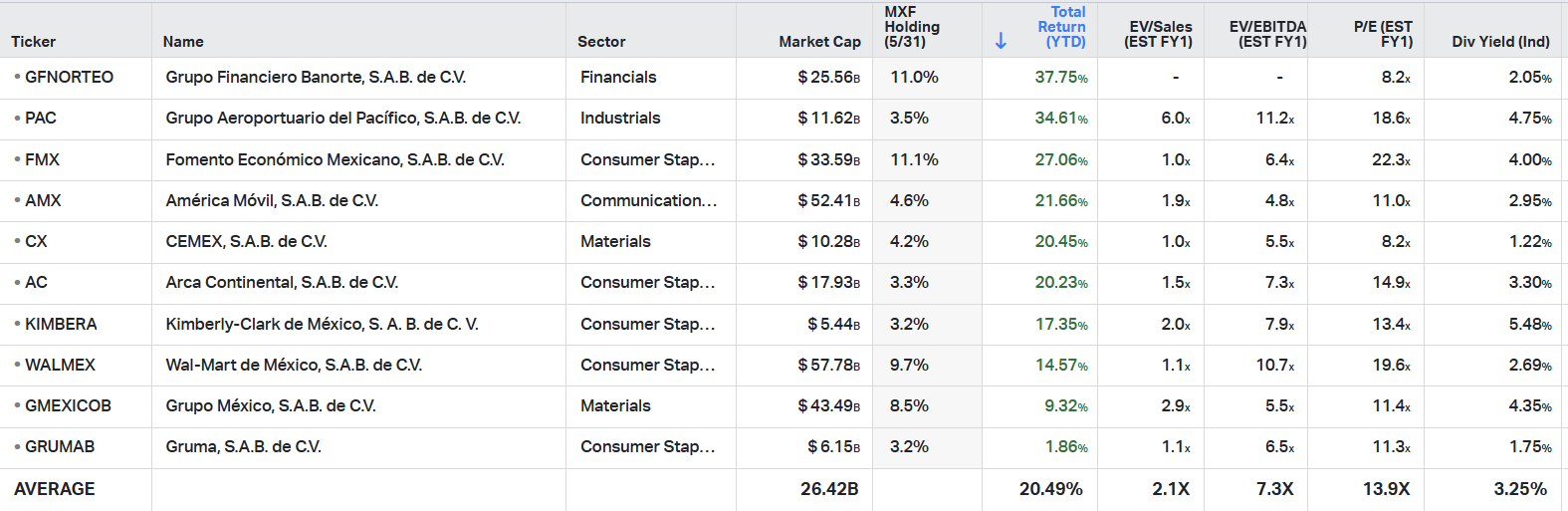Select the FMX ticker symbol
Viewport: 1568px width, 511px height.
tap(42, 159)
